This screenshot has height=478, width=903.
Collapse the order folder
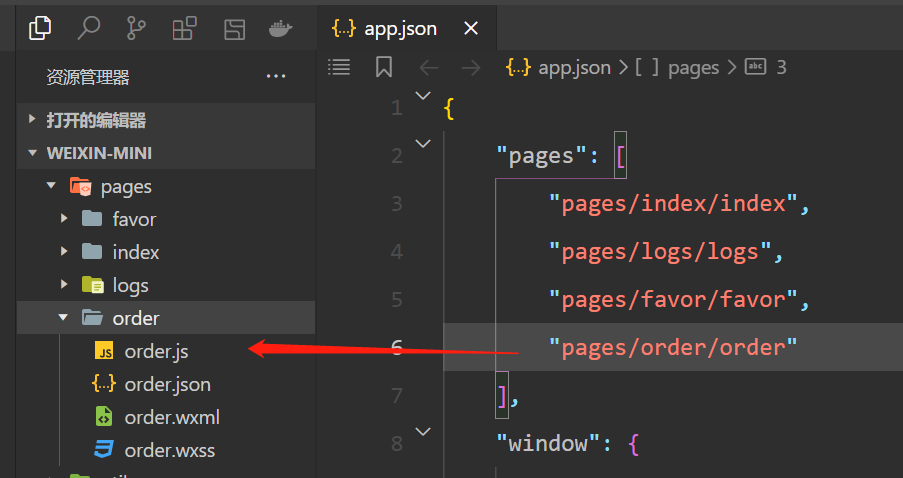(136, 318)
